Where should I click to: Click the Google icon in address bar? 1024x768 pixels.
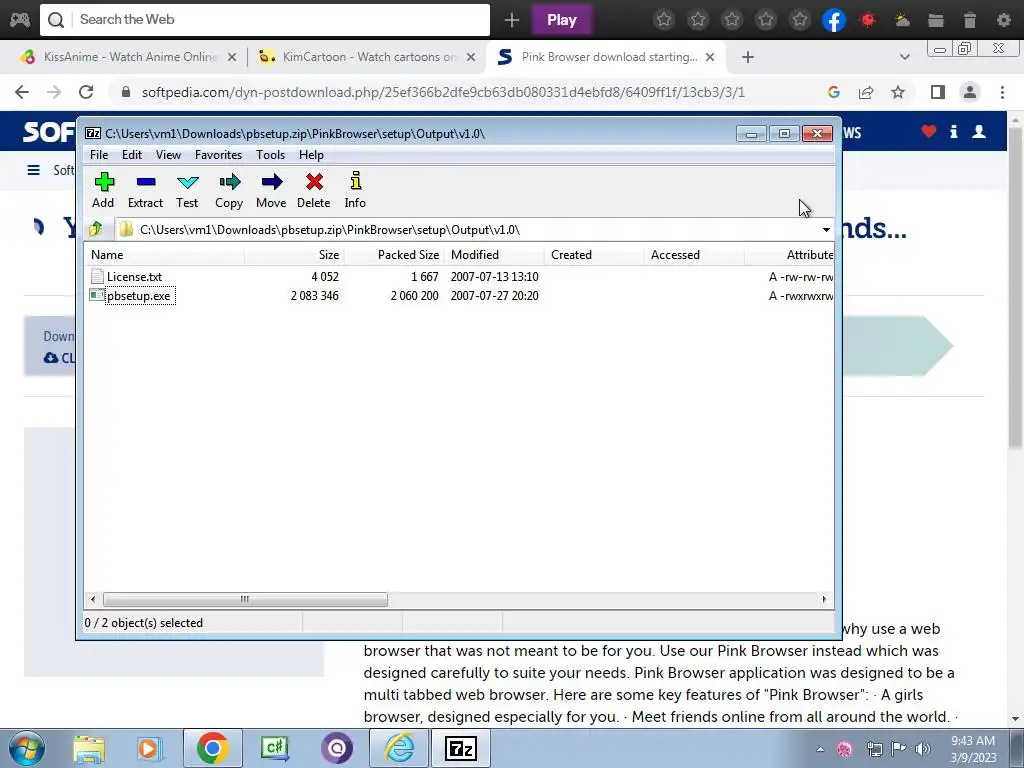(833, 92)
